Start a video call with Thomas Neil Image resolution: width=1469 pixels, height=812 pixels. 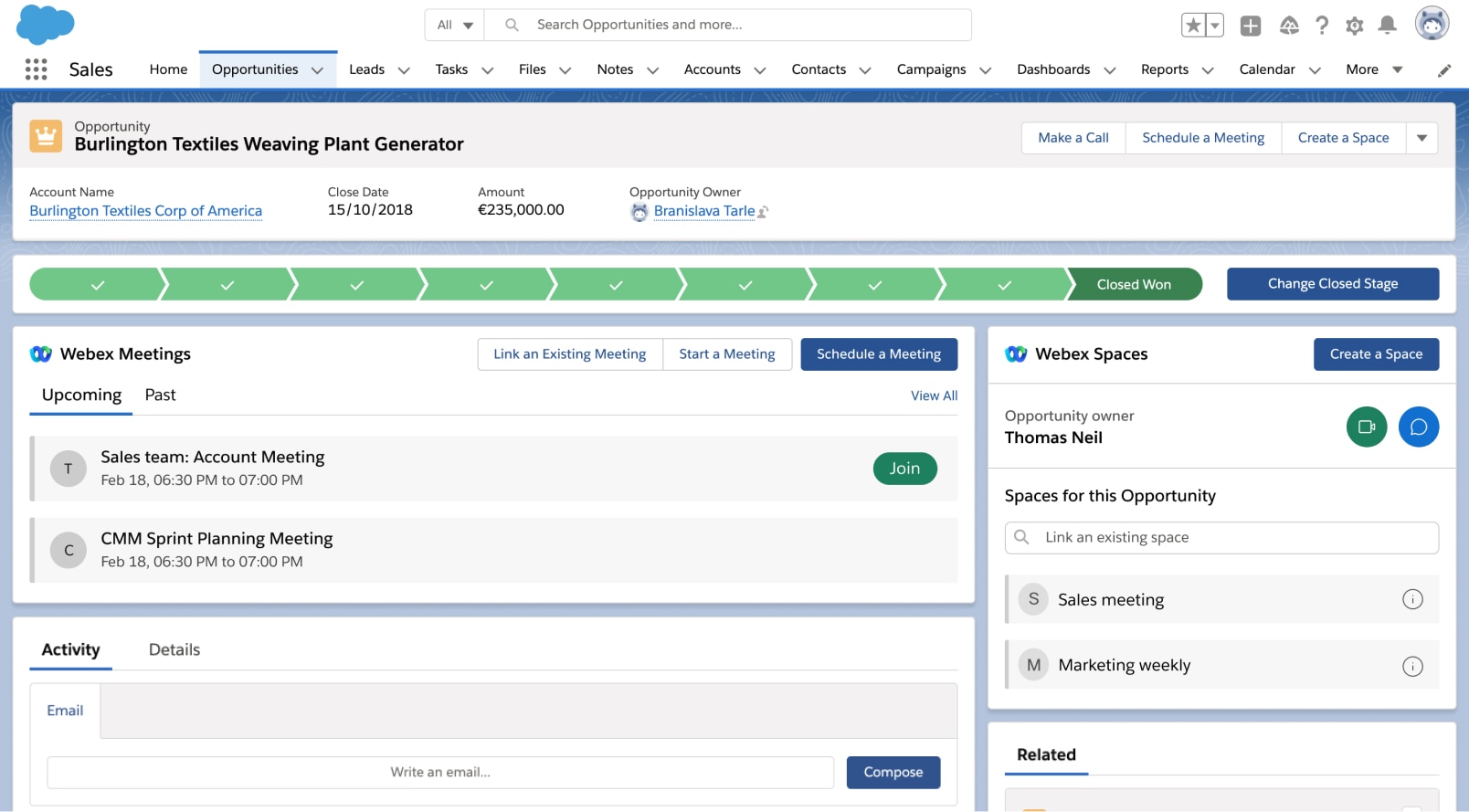(1367, 427)
